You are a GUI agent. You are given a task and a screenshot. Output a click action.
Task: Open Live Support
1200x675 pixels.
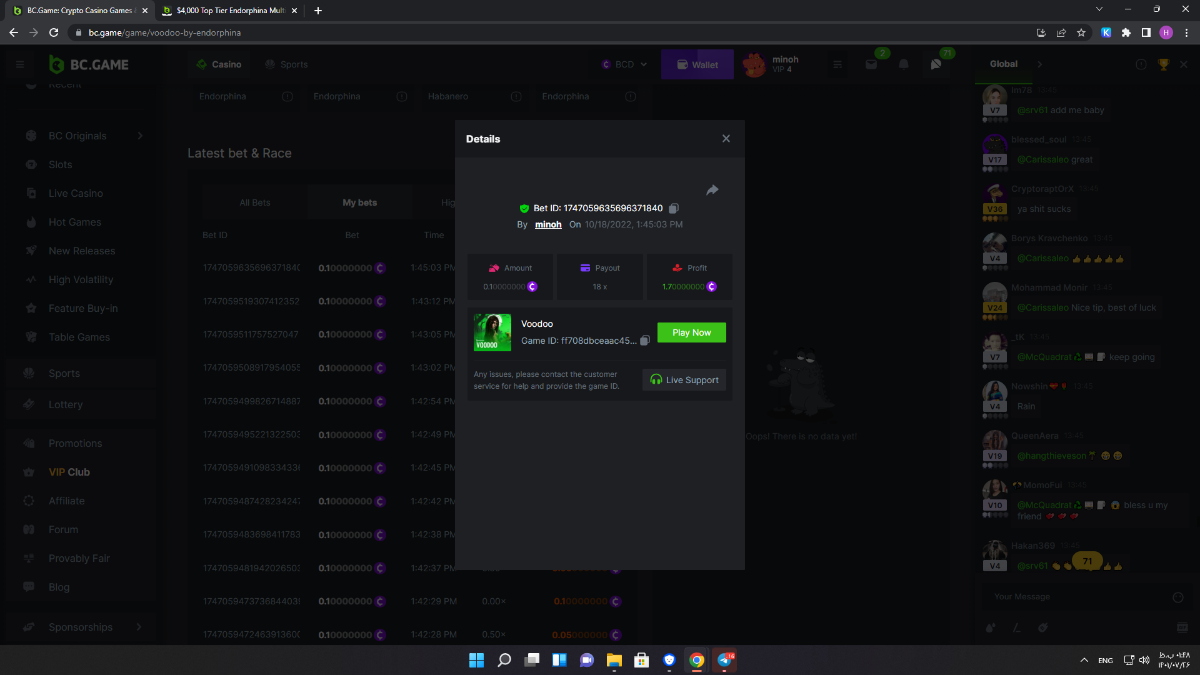point(684,380)
